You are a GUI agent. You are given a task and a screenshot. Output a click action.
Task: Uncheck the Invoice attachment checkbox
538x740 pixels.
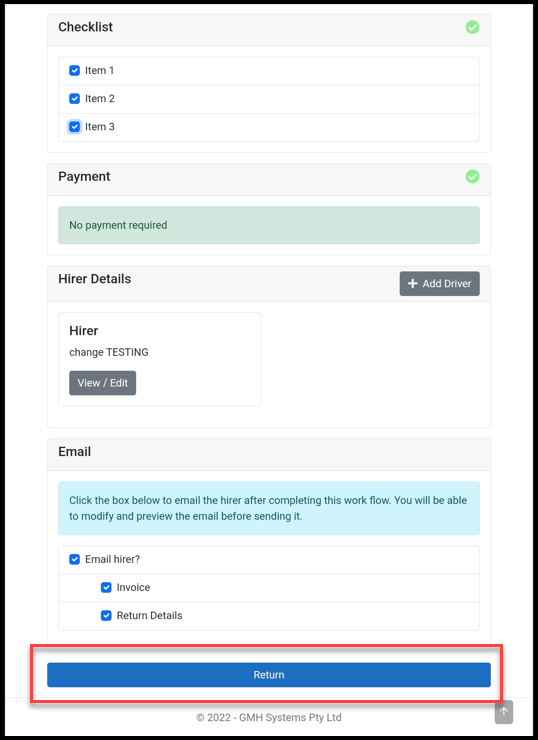coord(106,588)
